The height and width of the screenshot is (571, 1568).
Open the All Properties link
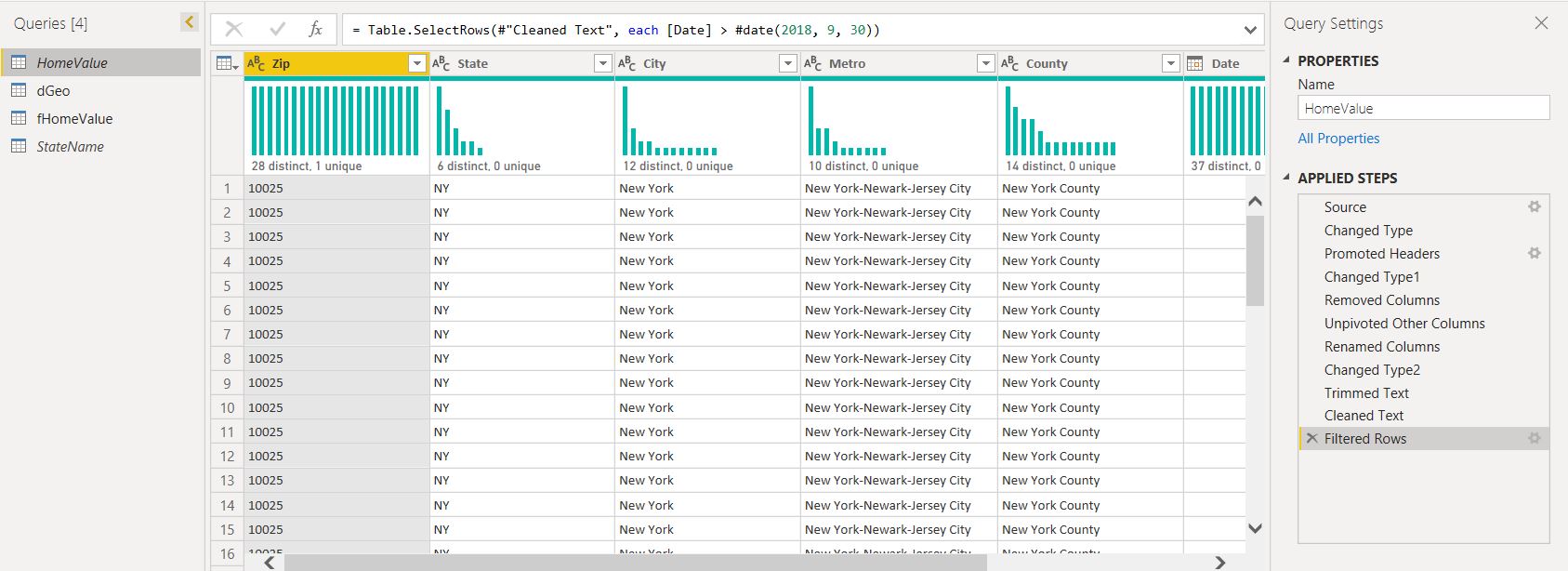(1338, 138)
